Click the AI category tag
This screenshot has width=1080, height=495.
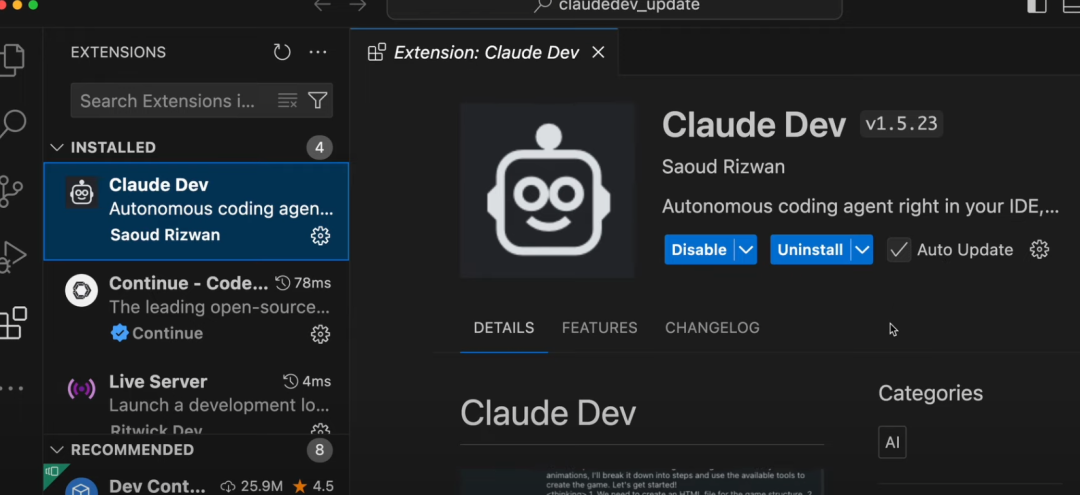[892, 442]
